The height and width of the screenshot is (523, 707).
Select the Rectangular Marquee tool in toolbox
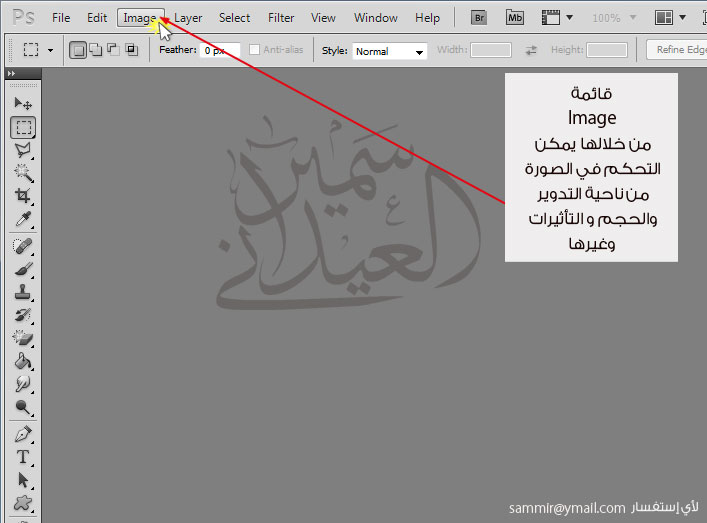click(x=23, y=127)
